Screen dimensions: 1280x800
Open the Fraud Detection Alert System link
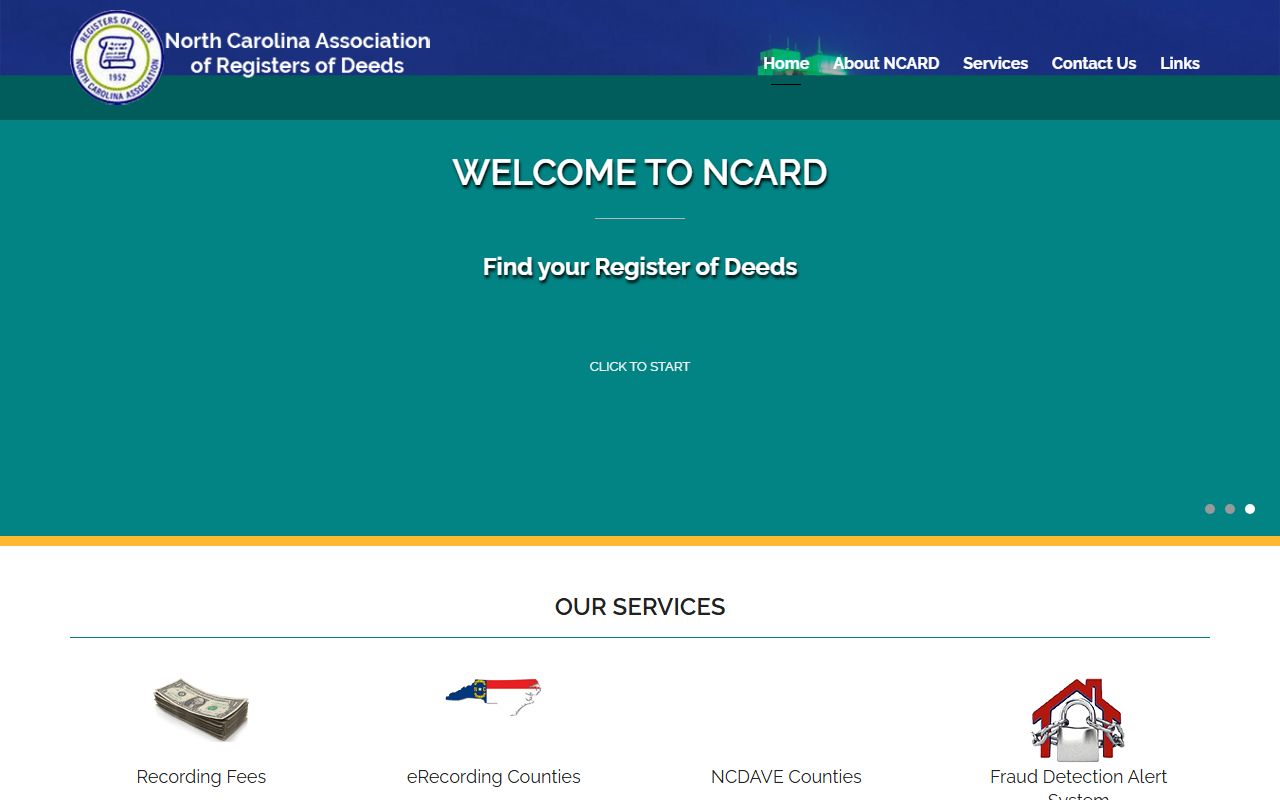[1078, 785]
